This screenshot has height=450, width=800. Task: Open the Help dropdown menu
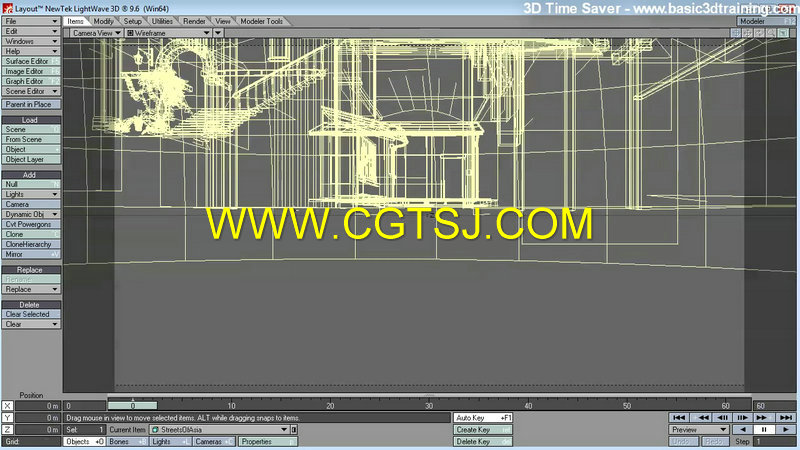click(x=31, y=52)
